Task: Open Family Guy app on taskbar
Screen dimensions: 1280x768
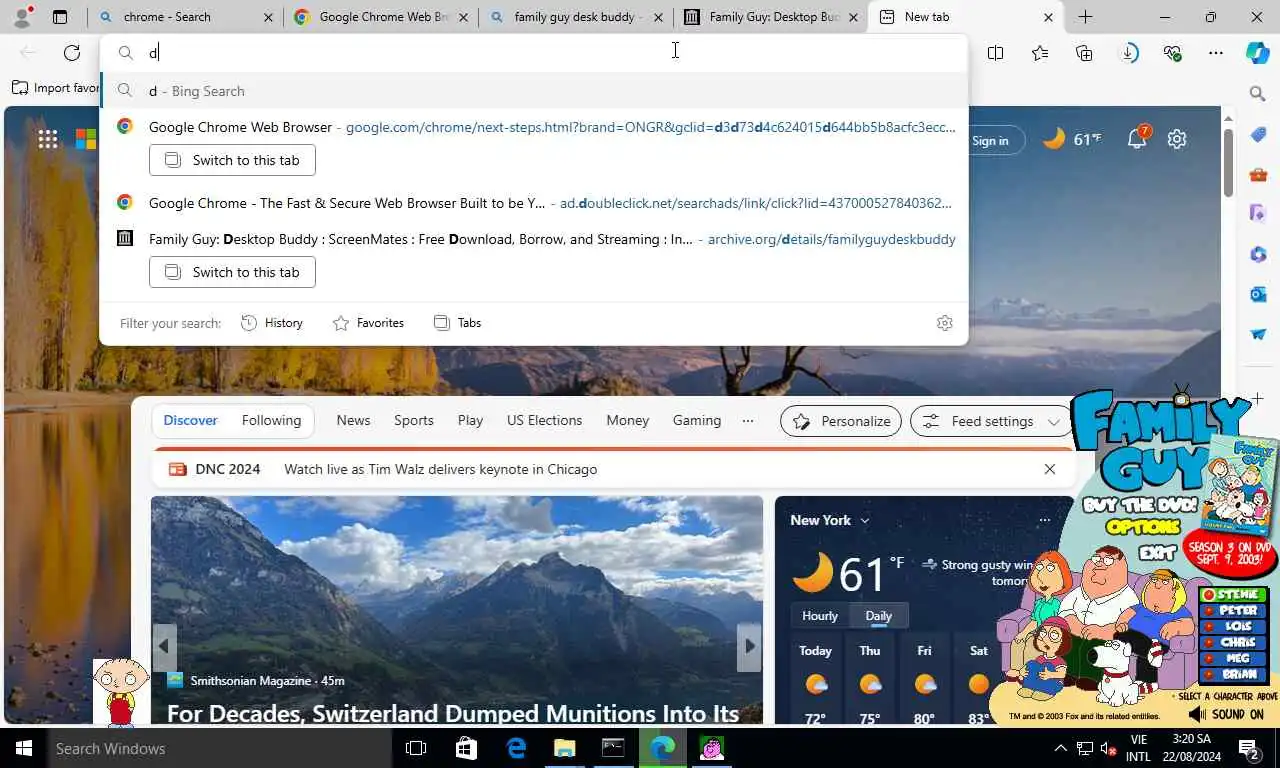Action: click(x=712, y=748)
